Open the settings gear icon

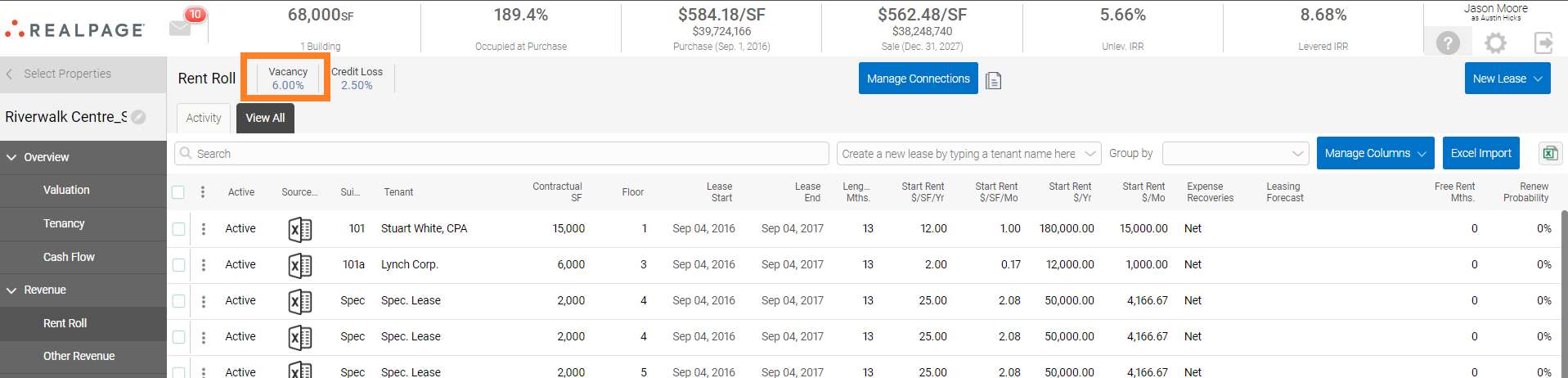pos(1495,43)
